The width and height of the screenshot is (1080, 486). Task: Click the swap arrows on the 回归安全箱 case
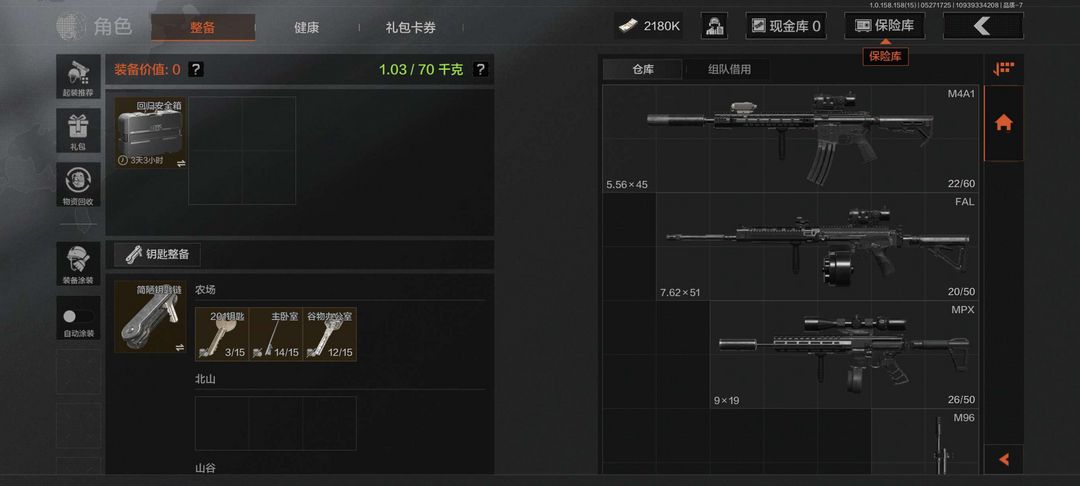[180, 163]
